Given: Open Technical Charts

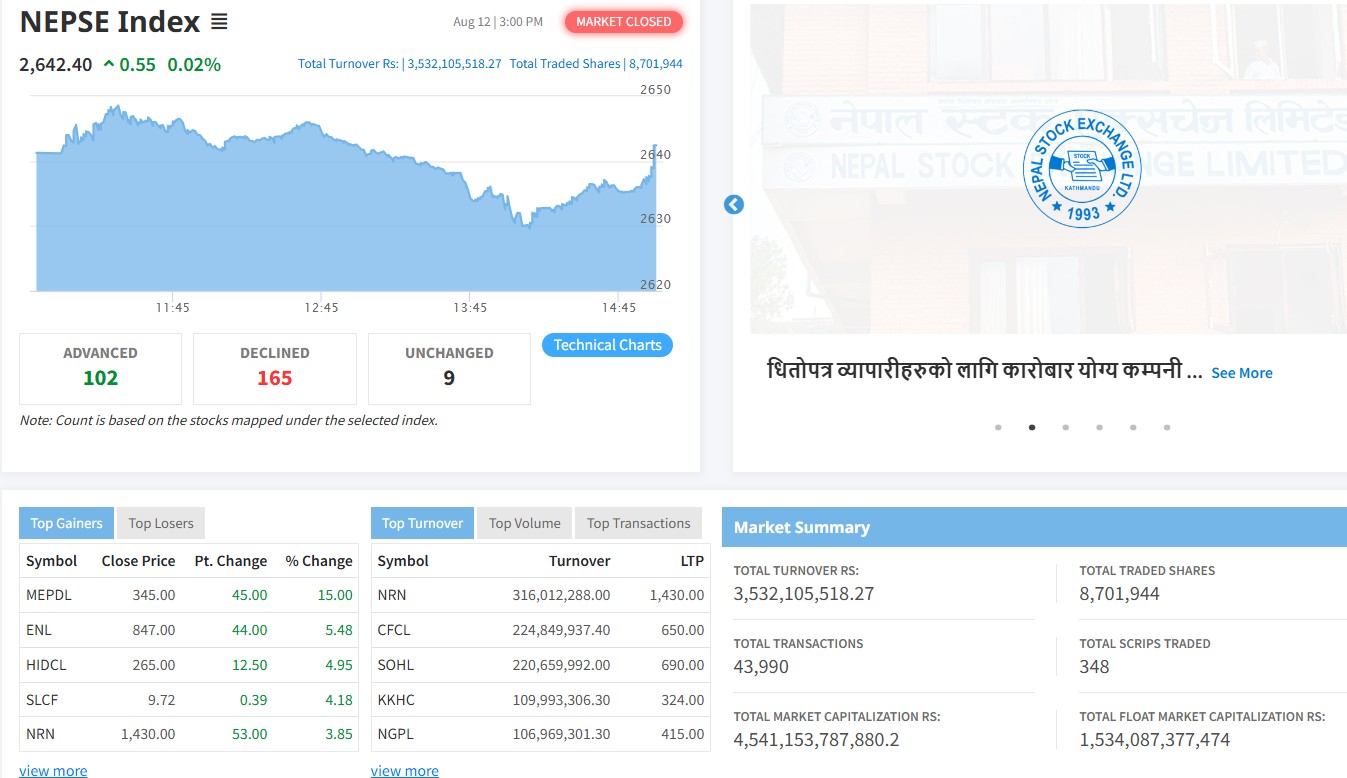Looking at the screenshot, I should [608, 345].
